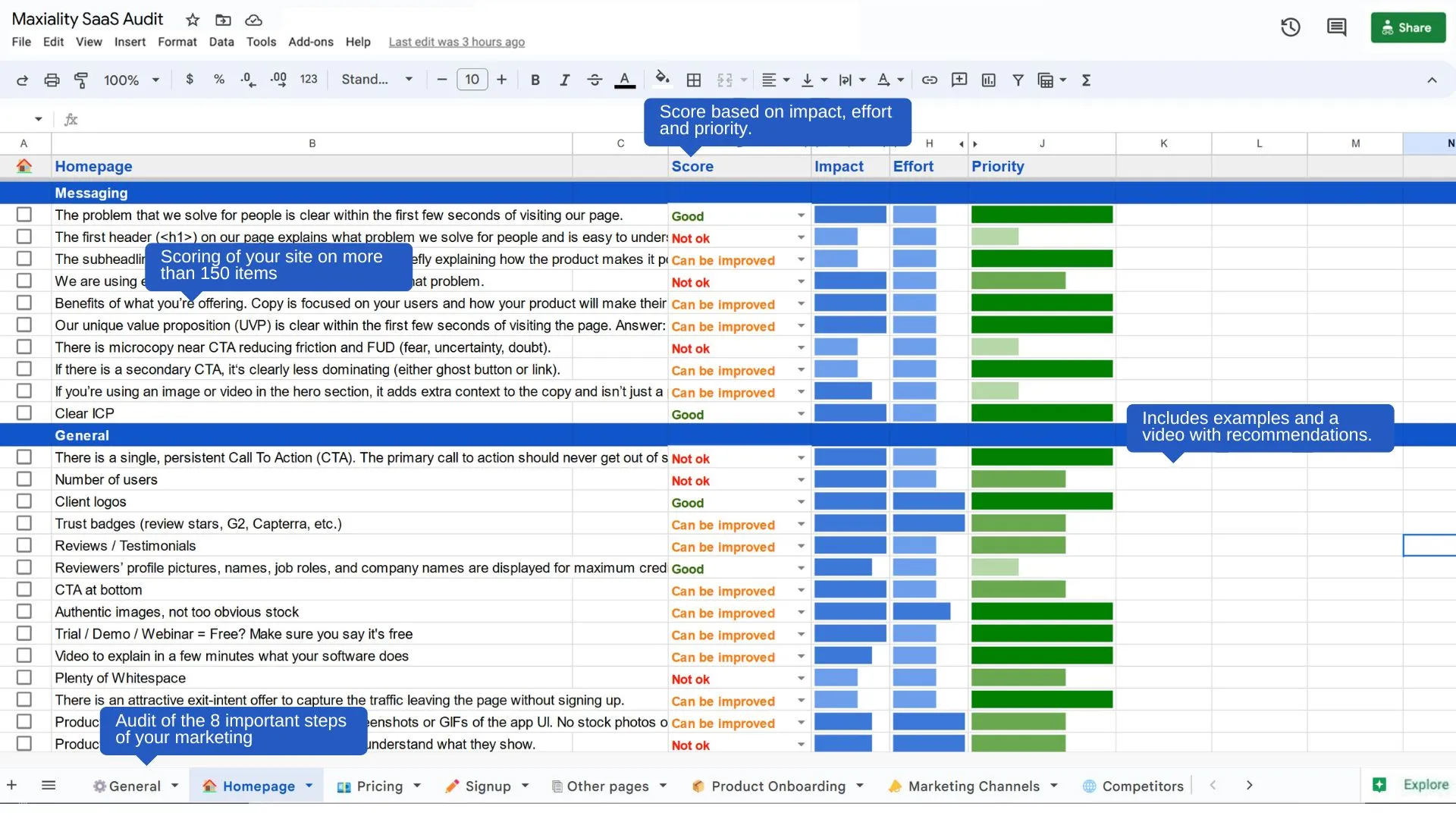
Task: Toggle strikethrough formatting
Action: [595, 80]
